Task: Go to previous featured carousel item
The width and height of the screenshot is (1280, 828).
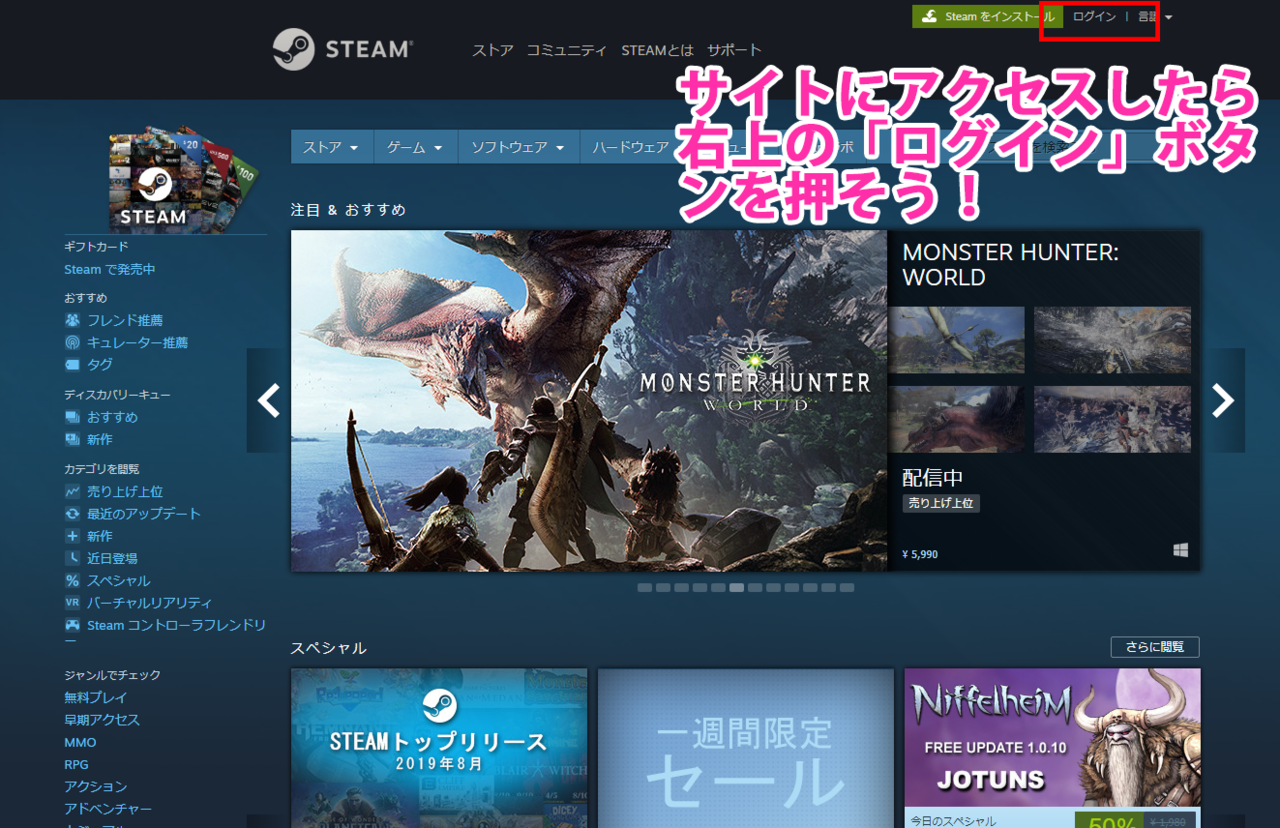Action: (268, 400)
